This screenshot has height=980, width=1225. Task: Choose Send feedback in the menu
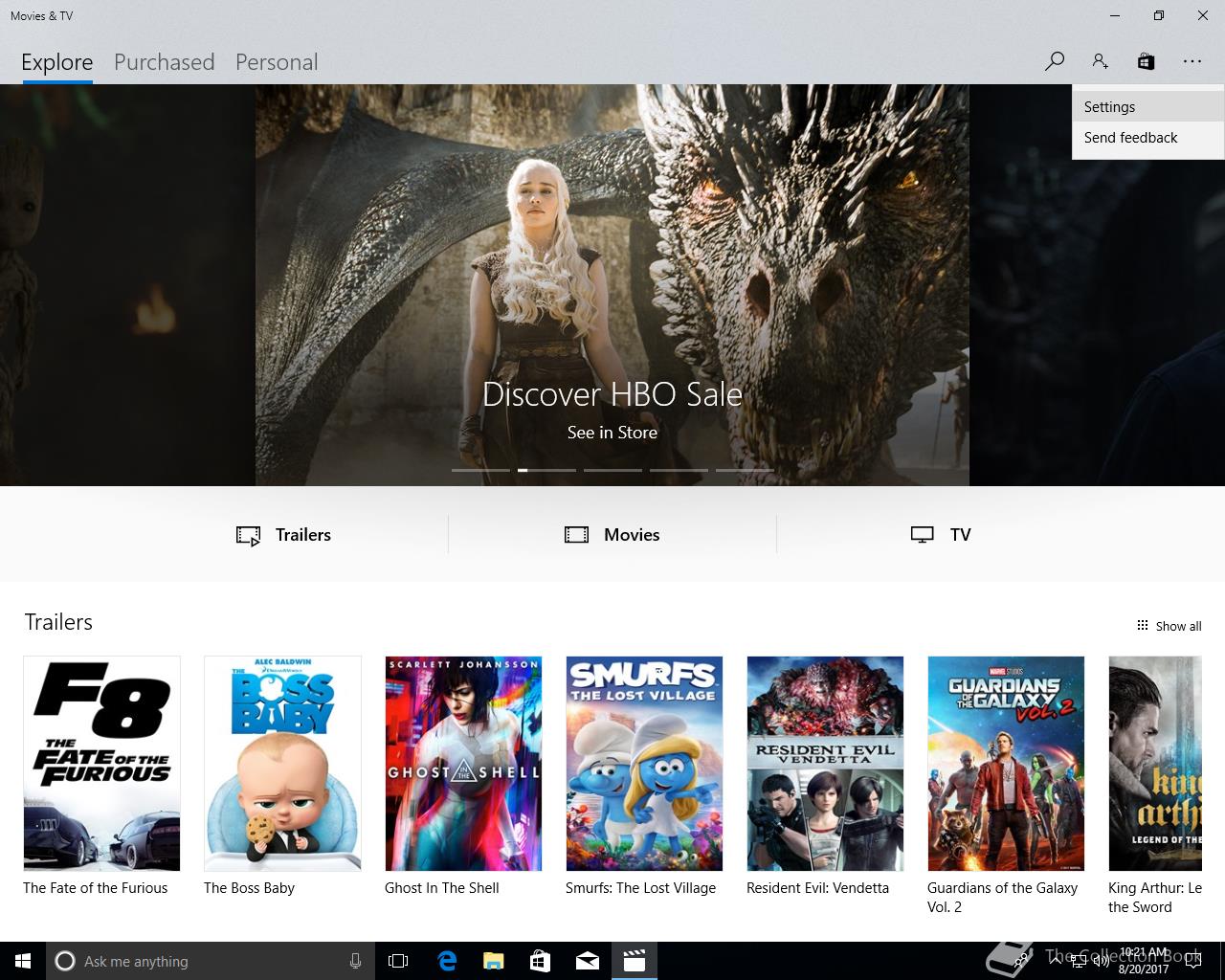click(x=1147, y=138)
